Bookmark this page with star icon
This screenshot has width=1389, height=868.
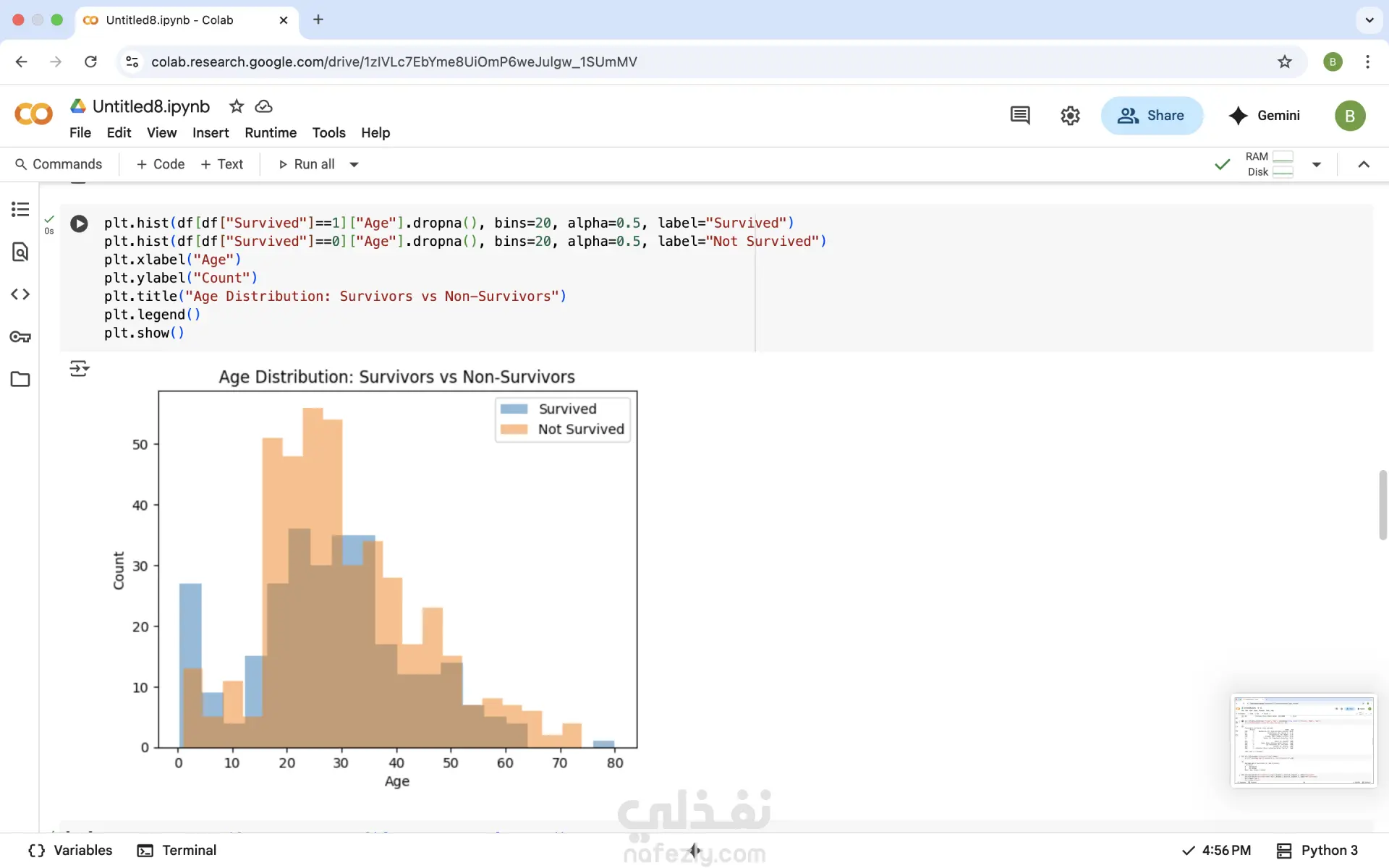click(x=1284, y=61)
